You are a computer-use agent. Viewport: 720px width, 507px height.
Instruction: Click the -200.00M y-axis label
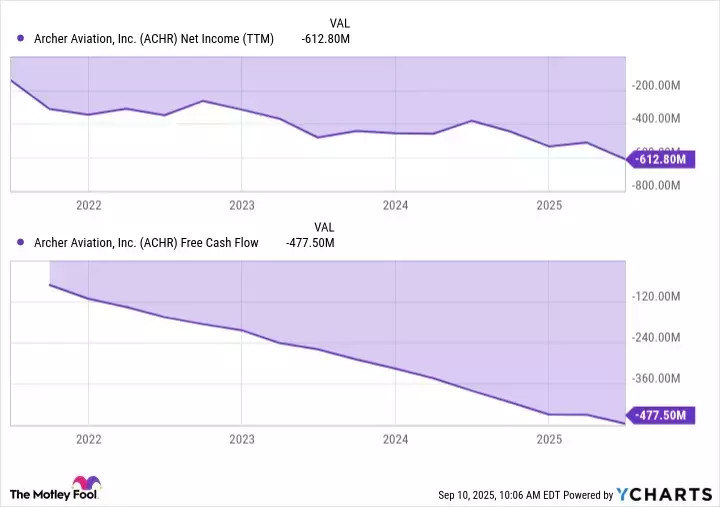(657, 85)
